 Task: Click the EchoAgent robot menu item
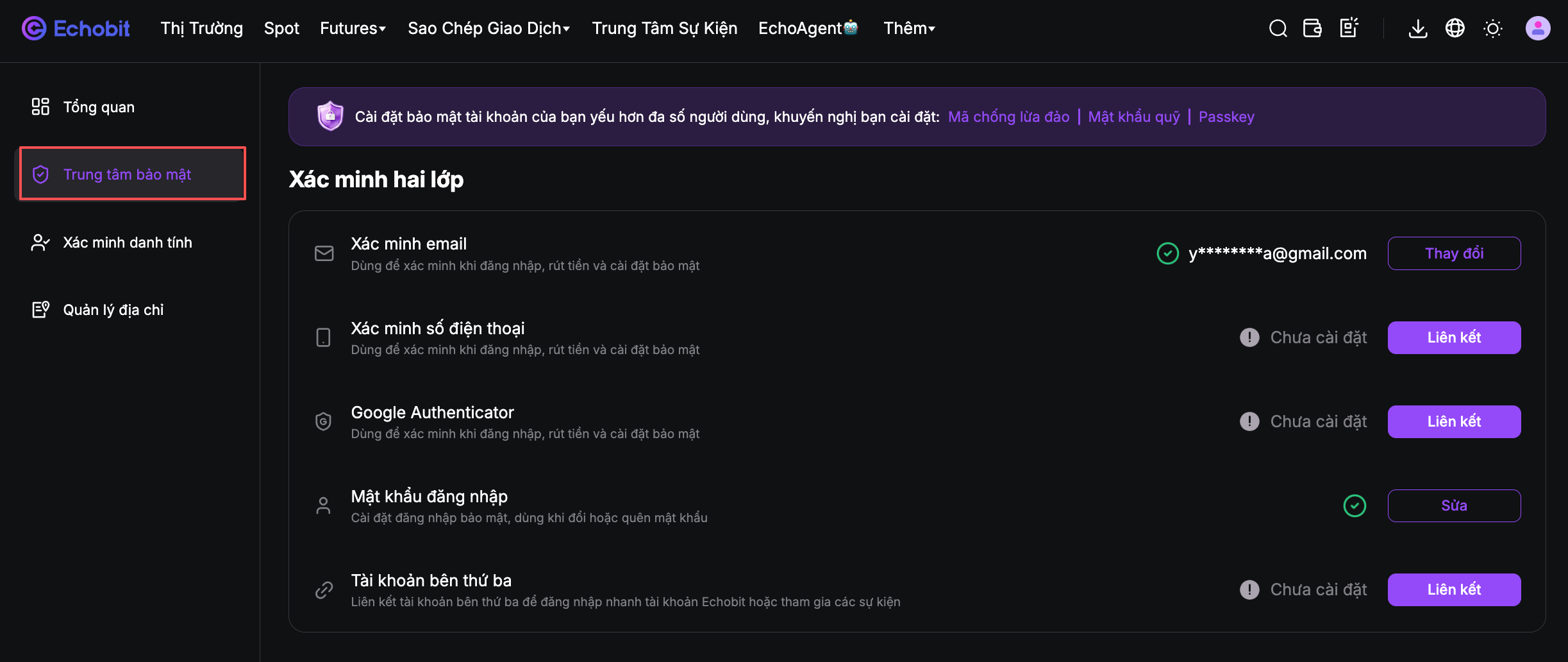808,28
